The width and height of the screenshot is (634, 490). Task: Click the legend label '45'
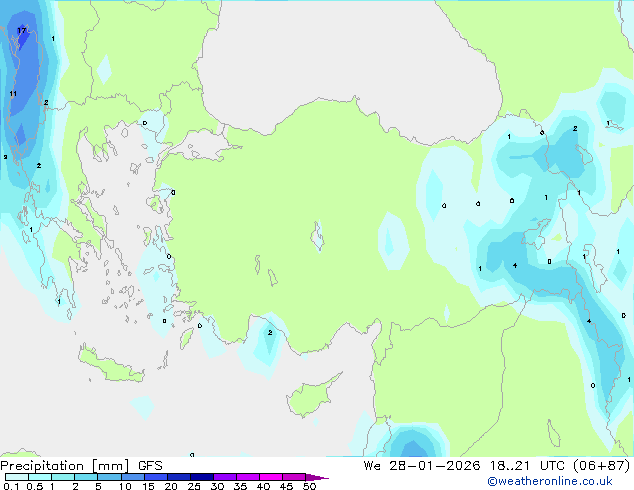[x=286, y=486]
